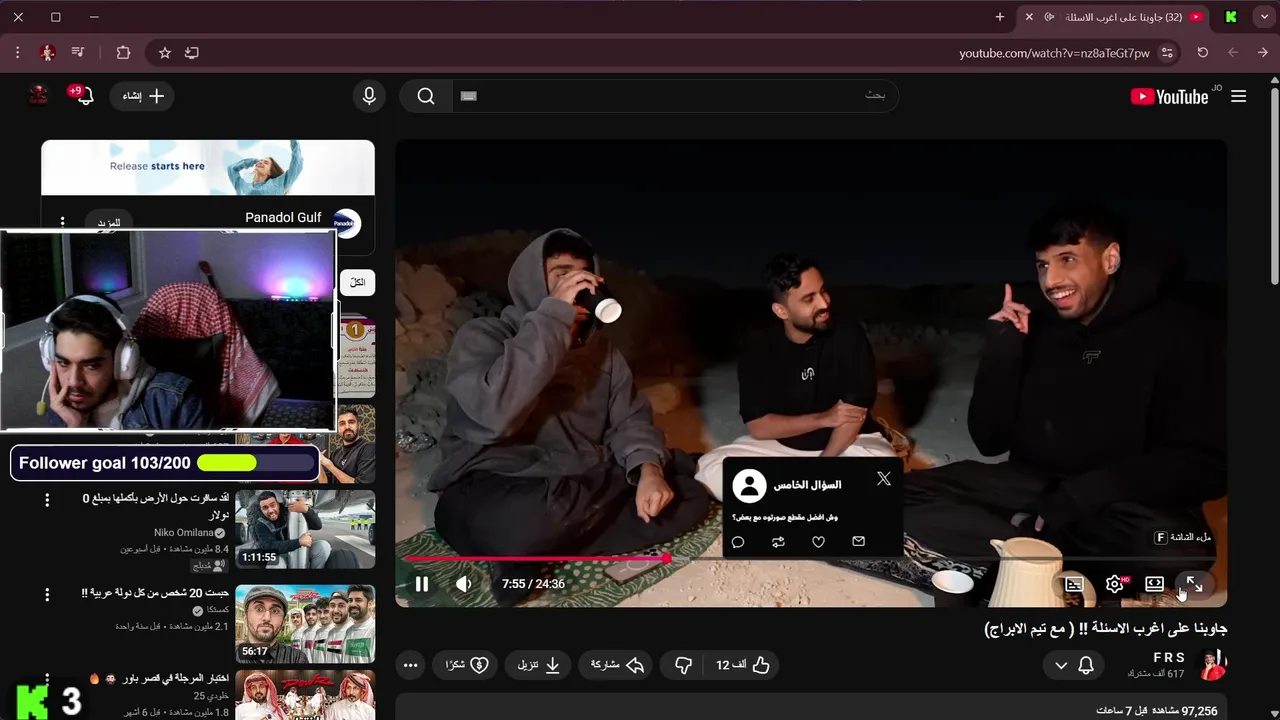Open the tab search dropdown chevron
Image resolution: width=1280 pixels, height=720 pixels.
(1265, 17)
